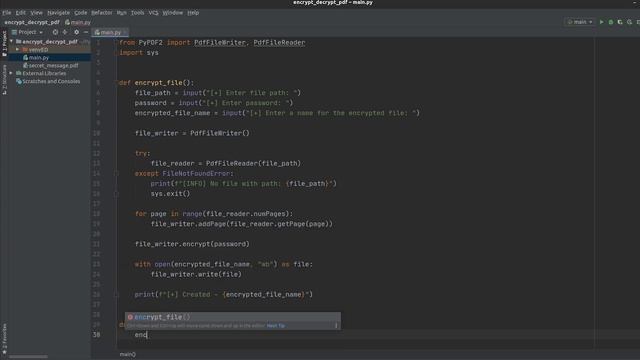Open the VCS menu
This screenshot has height=360, width=640.
(153, 13)
